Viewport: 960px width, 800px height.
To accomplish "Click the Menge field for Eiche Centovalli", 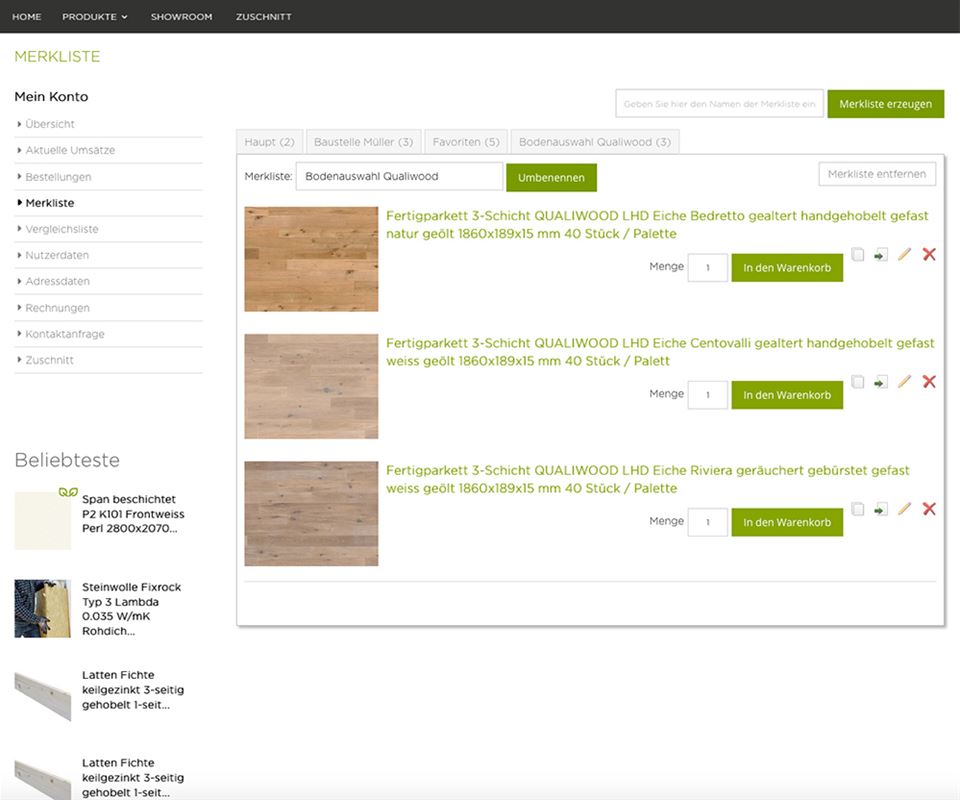I will [708, 395].
